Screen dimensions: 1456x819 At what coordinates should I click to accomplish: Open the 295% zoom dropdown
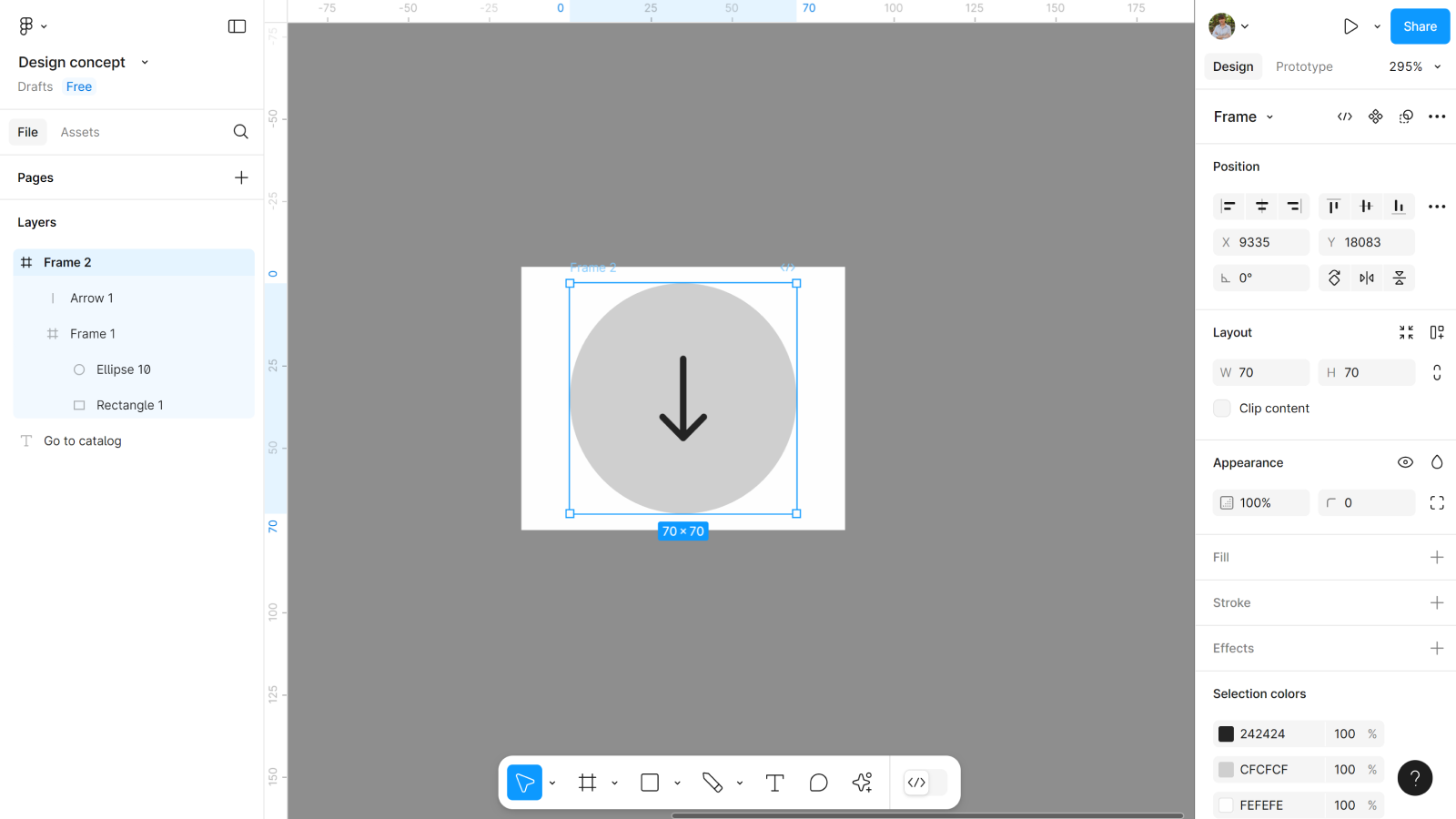pos(1415,66)
